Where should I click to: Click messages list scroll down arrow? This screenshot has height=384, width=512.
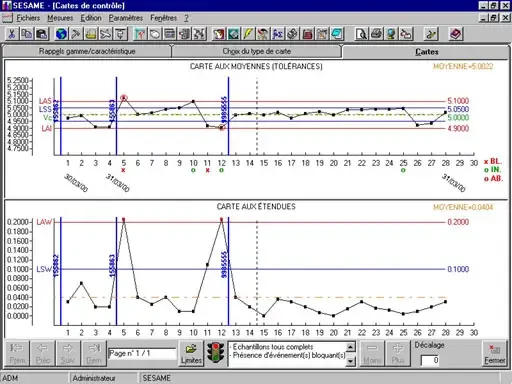click(x=350, y=361)
